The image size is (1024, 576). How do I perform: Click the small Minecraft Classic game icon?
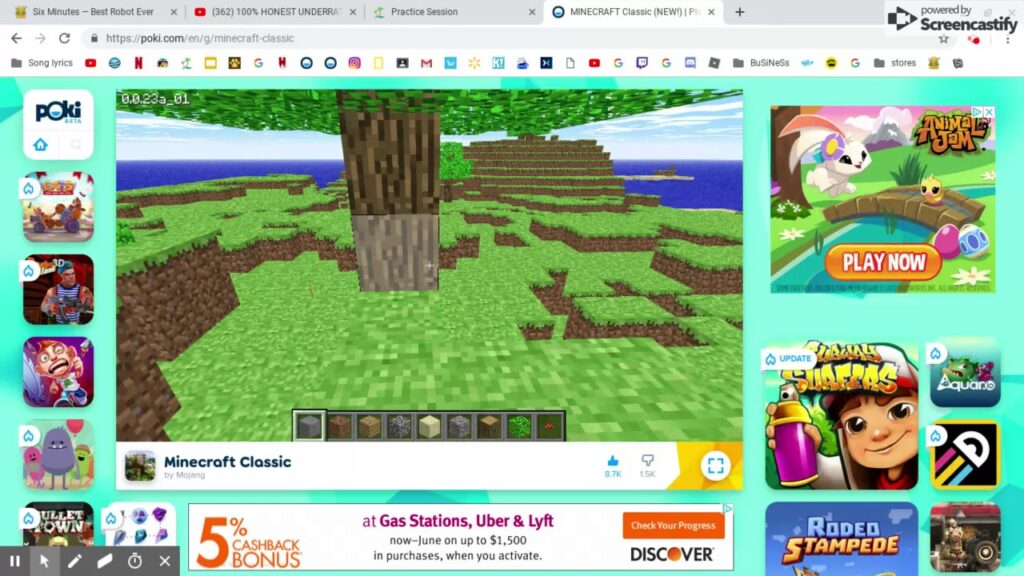140,466
